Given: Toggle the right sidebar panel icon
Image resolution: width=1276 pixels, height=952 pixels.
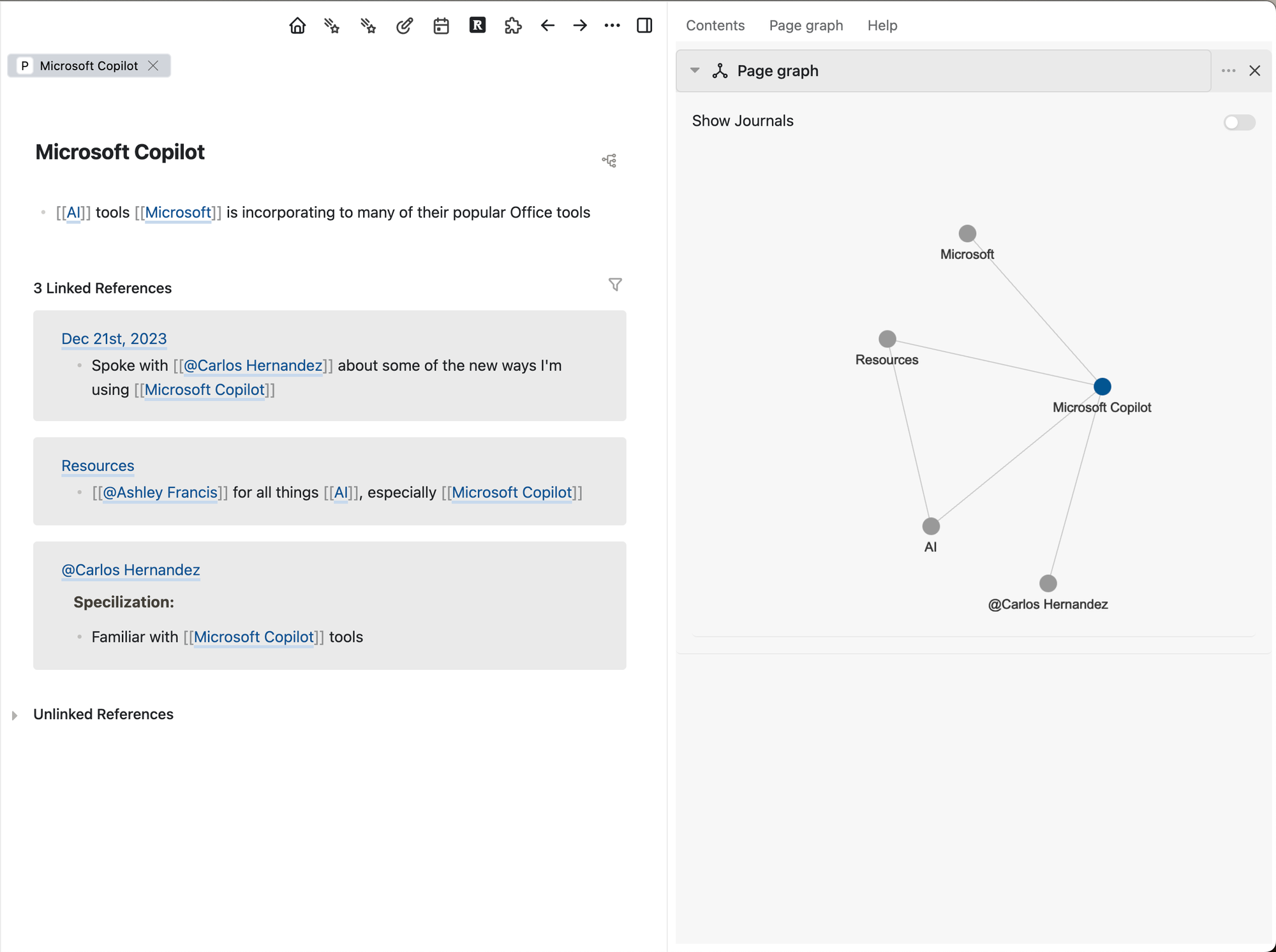Looking at the screenshot, I should [644, 26].
